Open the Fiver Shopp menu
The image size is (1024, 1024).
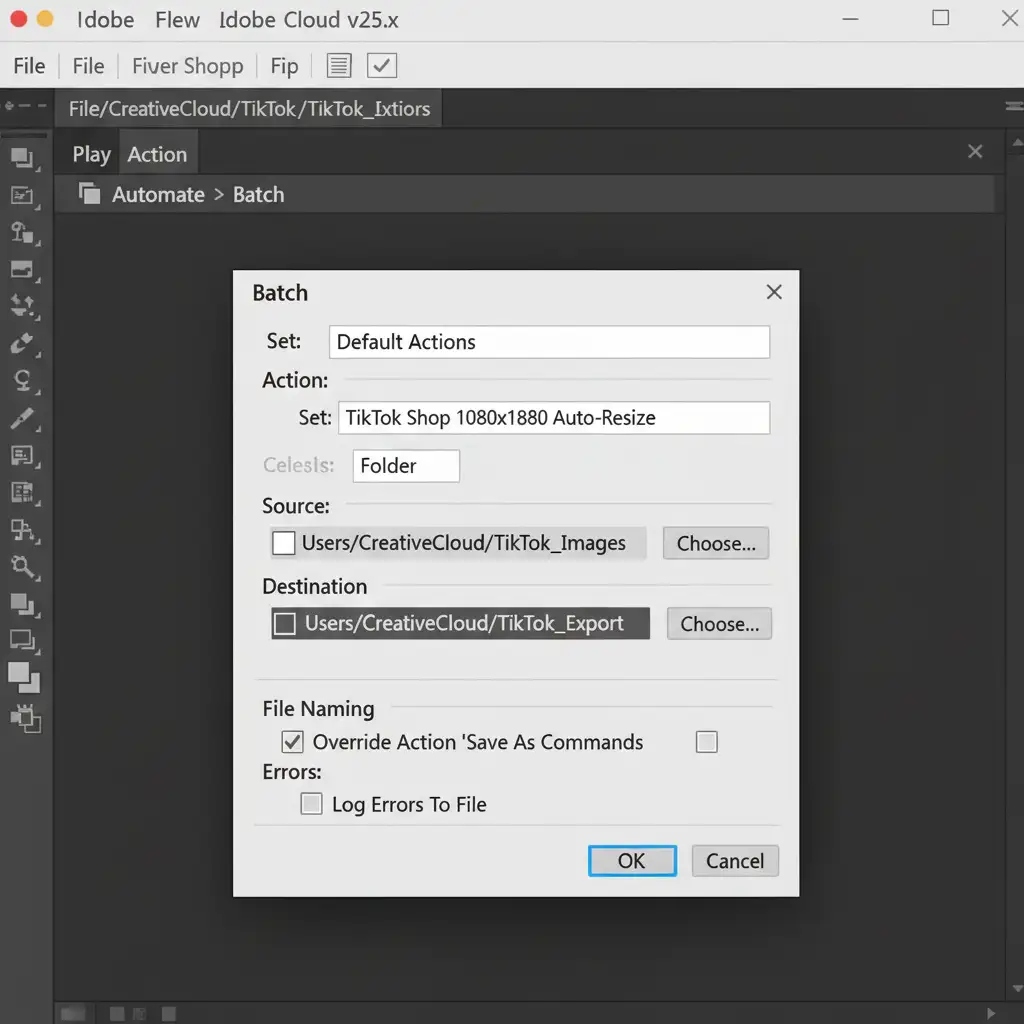(188, 66)
